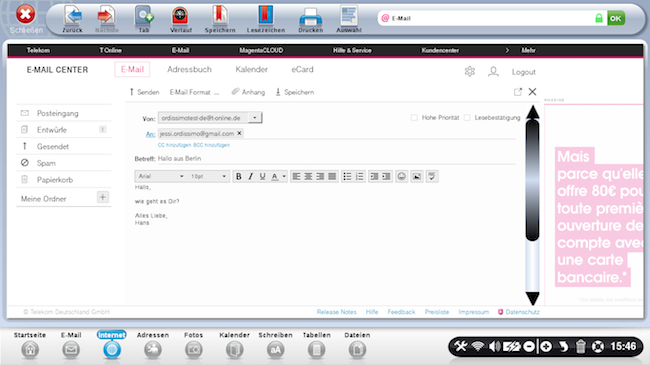Open a new Tab with the Tab icon
Screen dimensions: 650x365
click(144, 16)
